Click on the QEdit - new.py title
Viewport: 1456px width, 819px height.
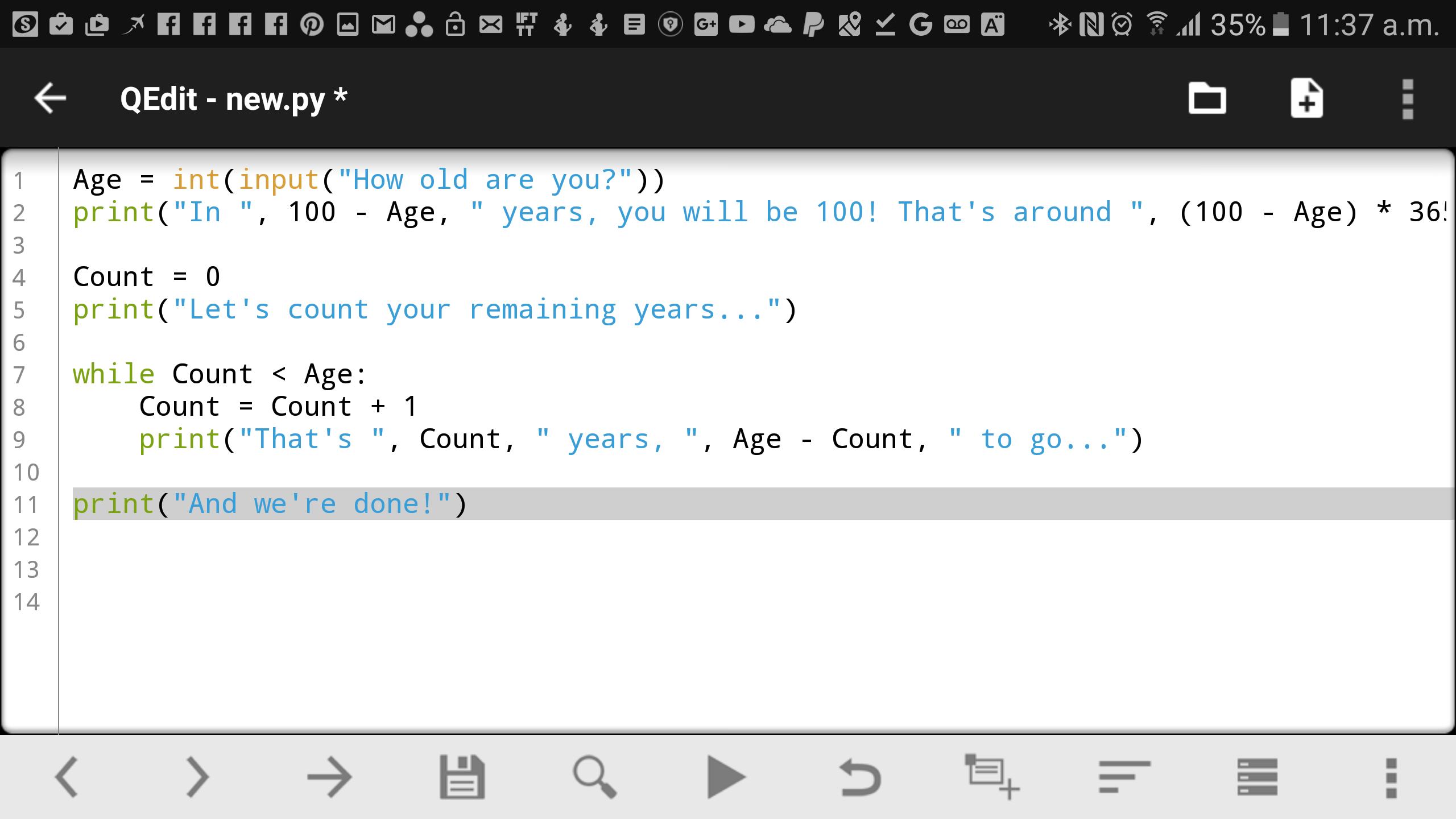pyautogui.click(x=233, y=99)
